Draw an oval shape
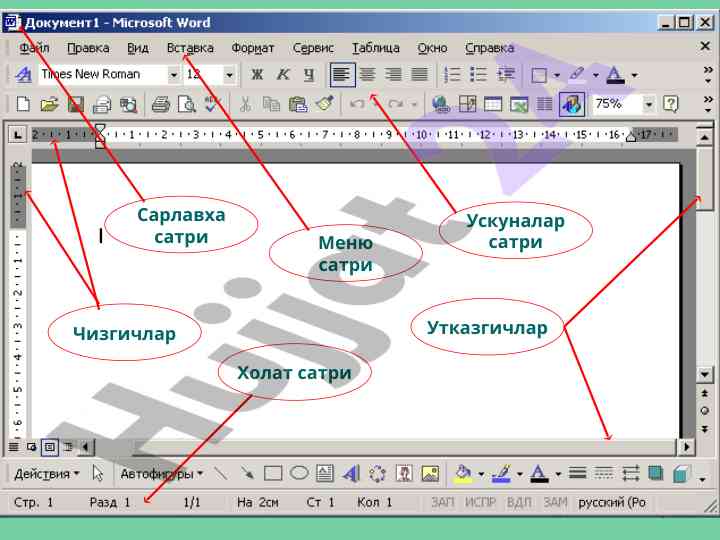720x540 pixels. tap(299, 473)
